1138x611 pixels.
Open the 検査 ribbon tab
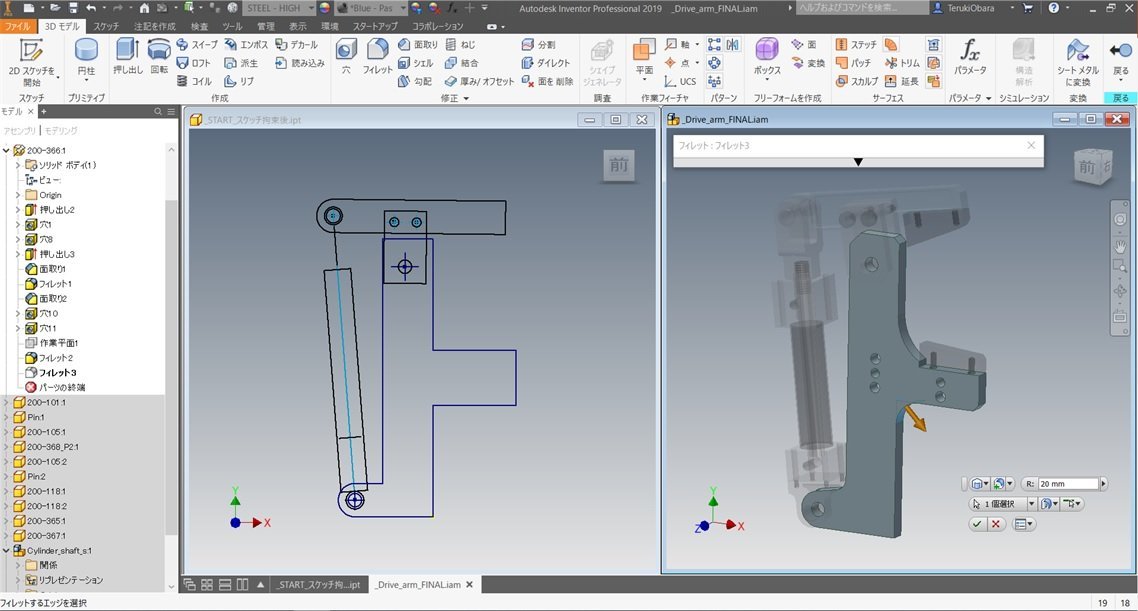click(200, 26)
